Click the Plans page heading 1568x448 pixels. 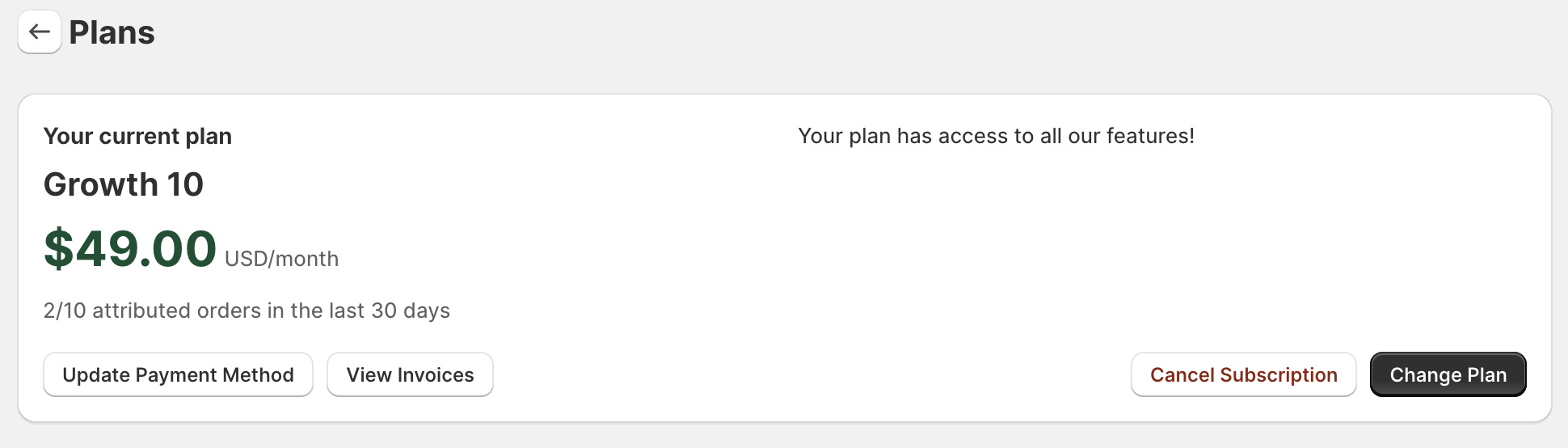[x=112, y=32]
